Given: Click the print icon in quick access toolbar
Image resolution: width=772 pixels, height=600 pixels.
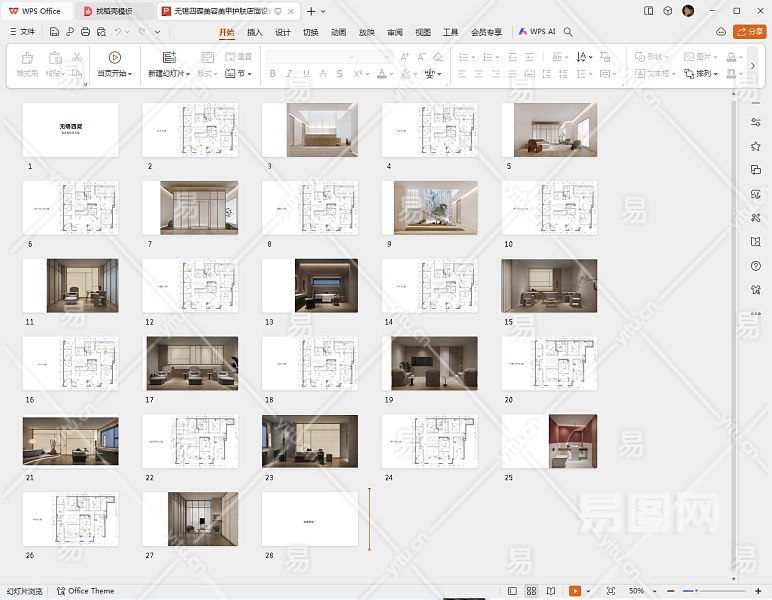Looking at the screenshot, I should click(x=86, y=32).
